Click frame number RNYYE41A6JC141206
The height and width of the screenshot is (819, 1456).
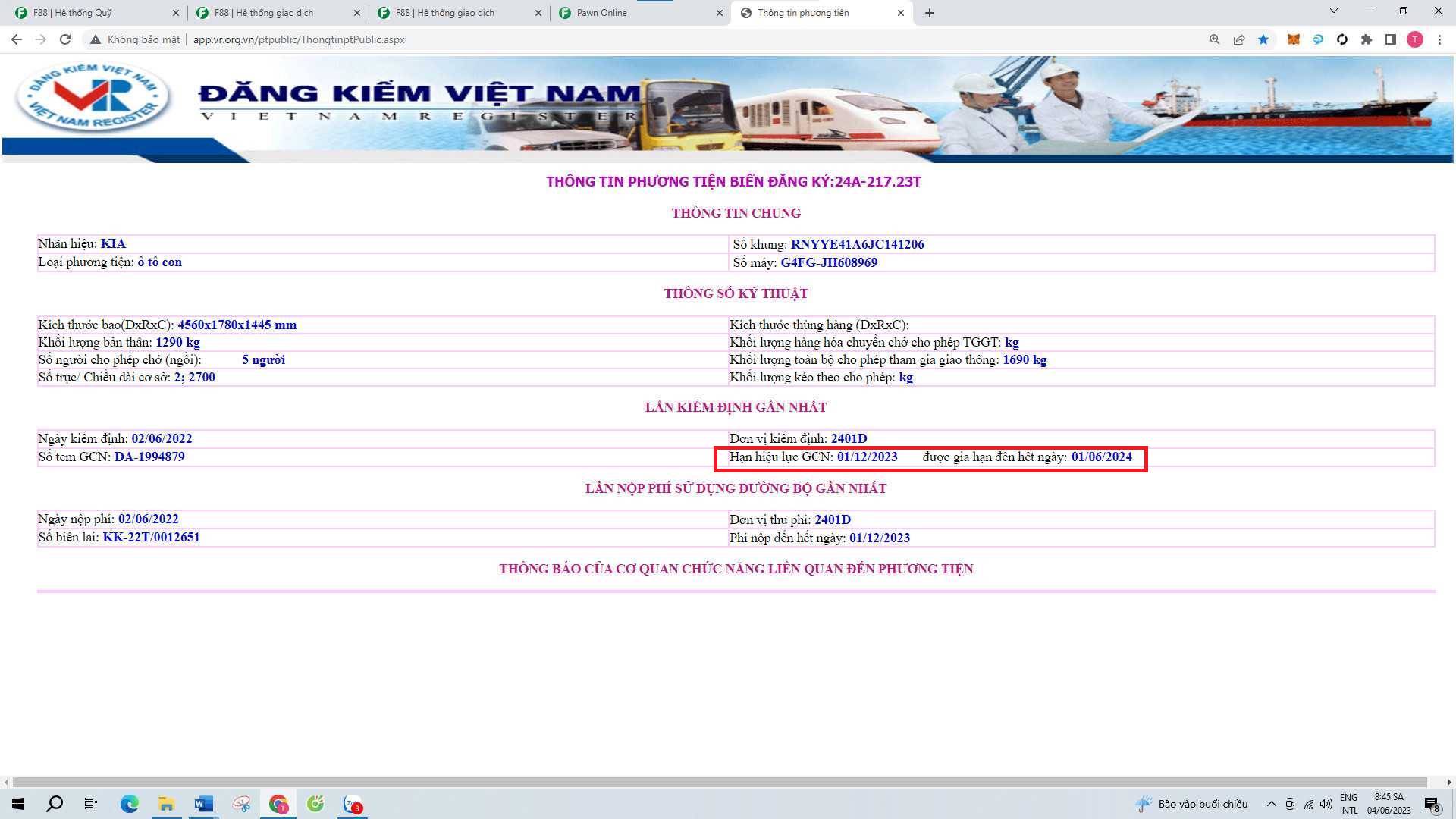(857, 244)
